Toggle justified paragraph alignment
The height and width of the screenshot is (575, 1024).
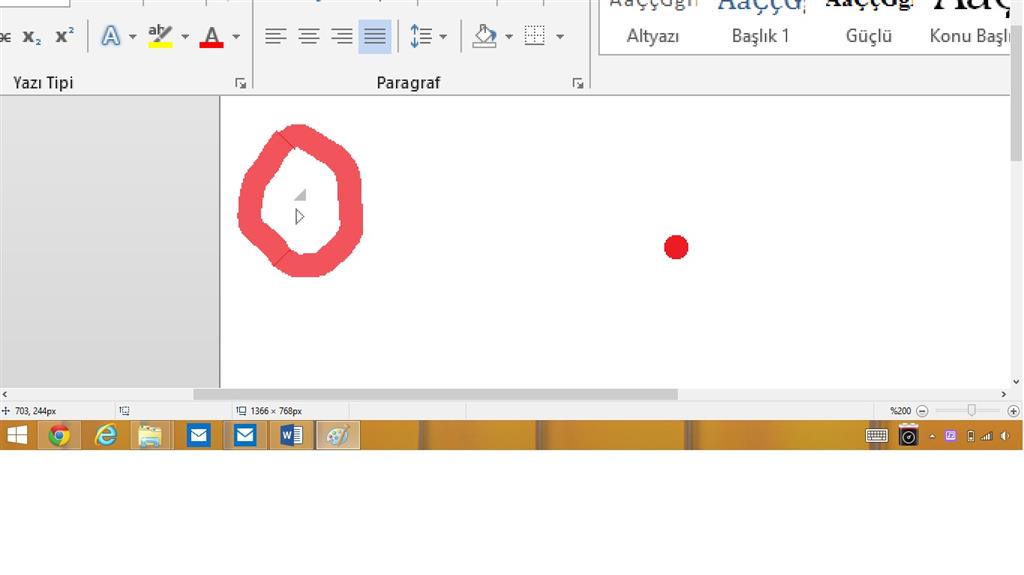375,36
